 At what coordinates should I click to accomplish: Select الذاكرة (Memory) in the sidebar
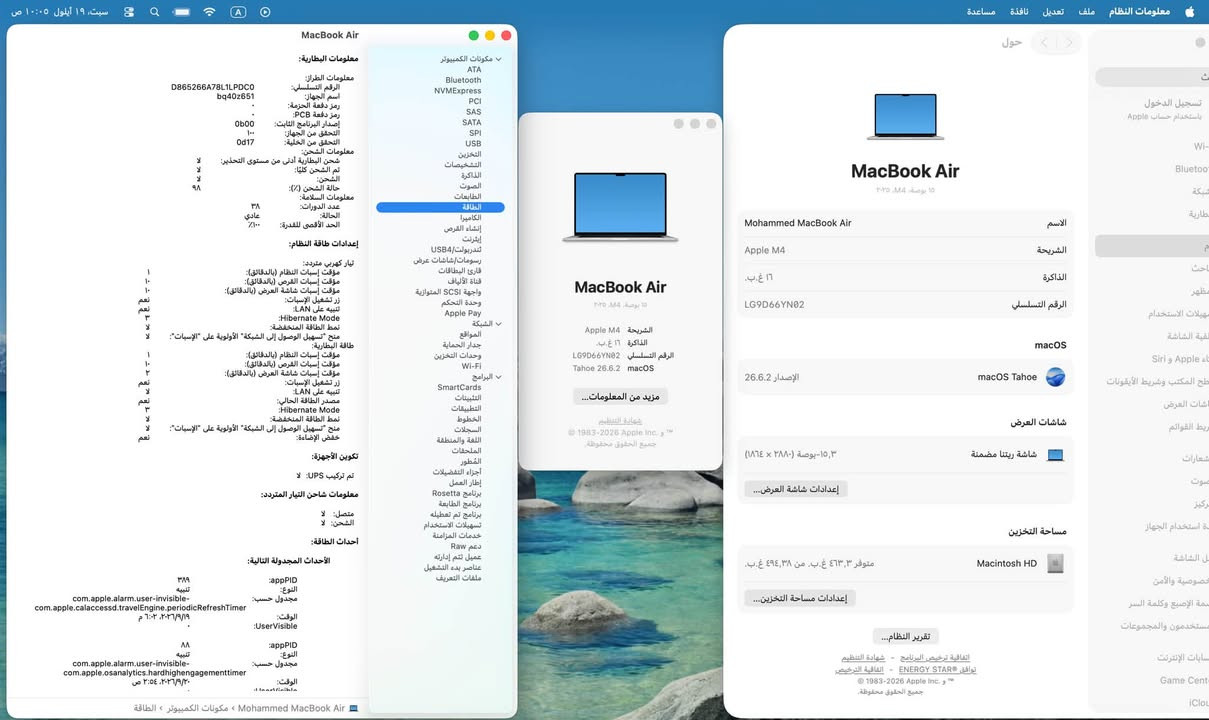pos(470,176)
